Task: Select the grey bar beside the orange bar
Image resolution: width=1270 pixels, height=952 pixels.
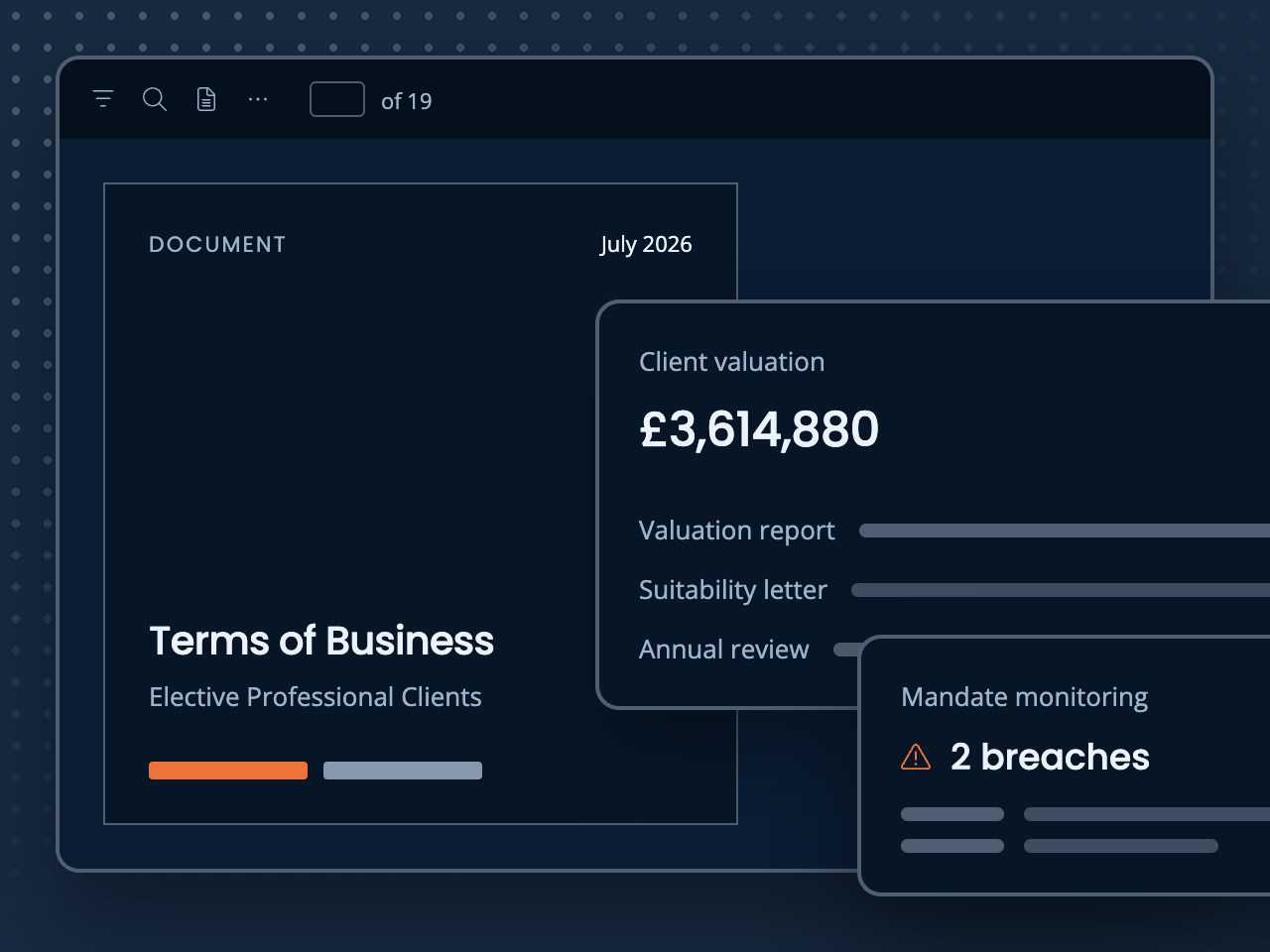Action: pos(403,771)
